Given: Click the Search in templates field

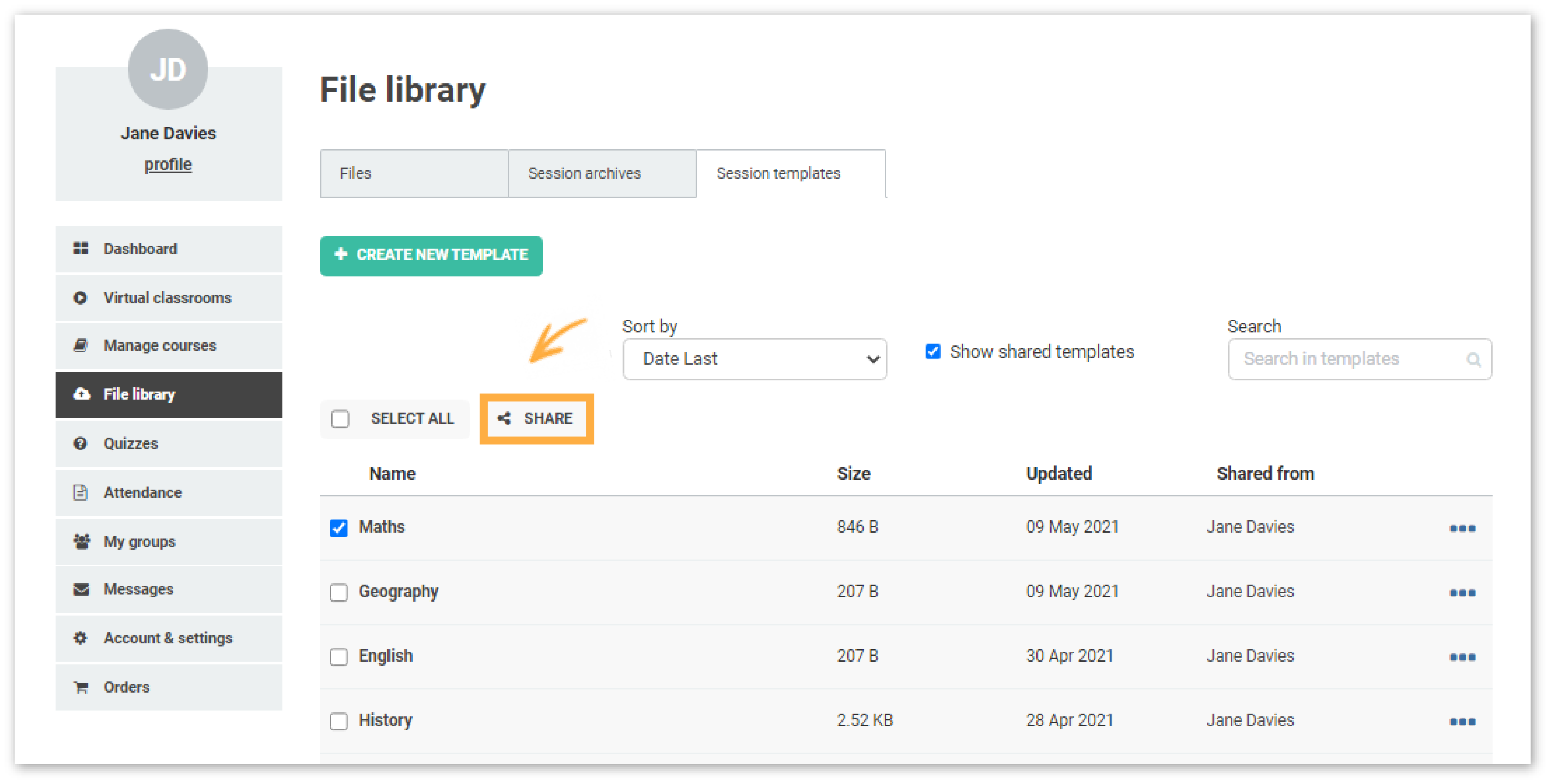Looking at the screenshot, I should (1359, 359).
